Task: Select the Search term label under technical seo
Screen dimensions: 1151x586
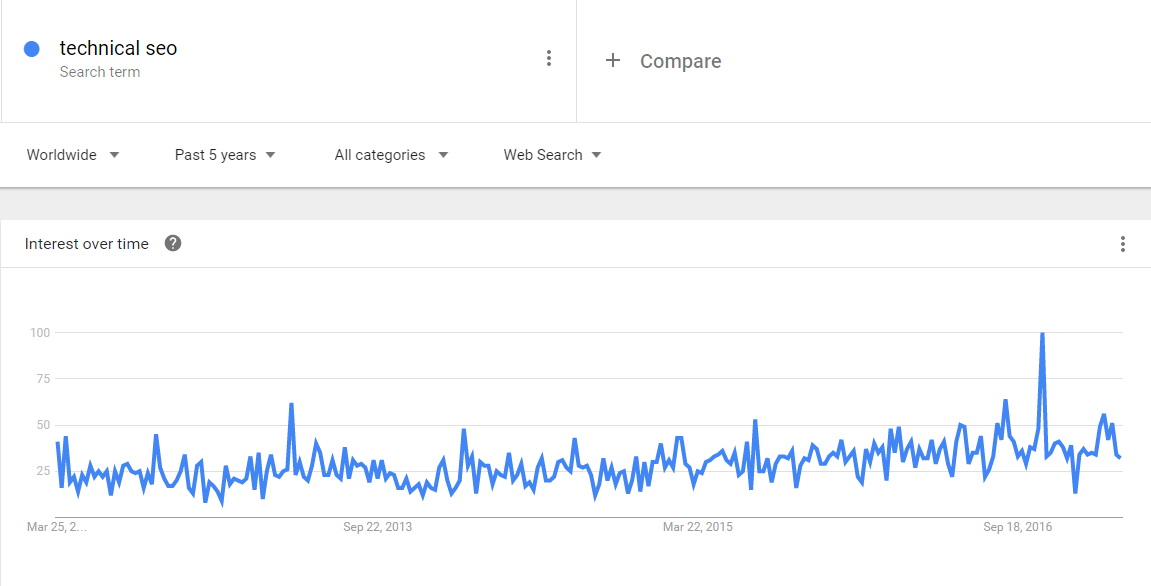Action: (100, 72)
